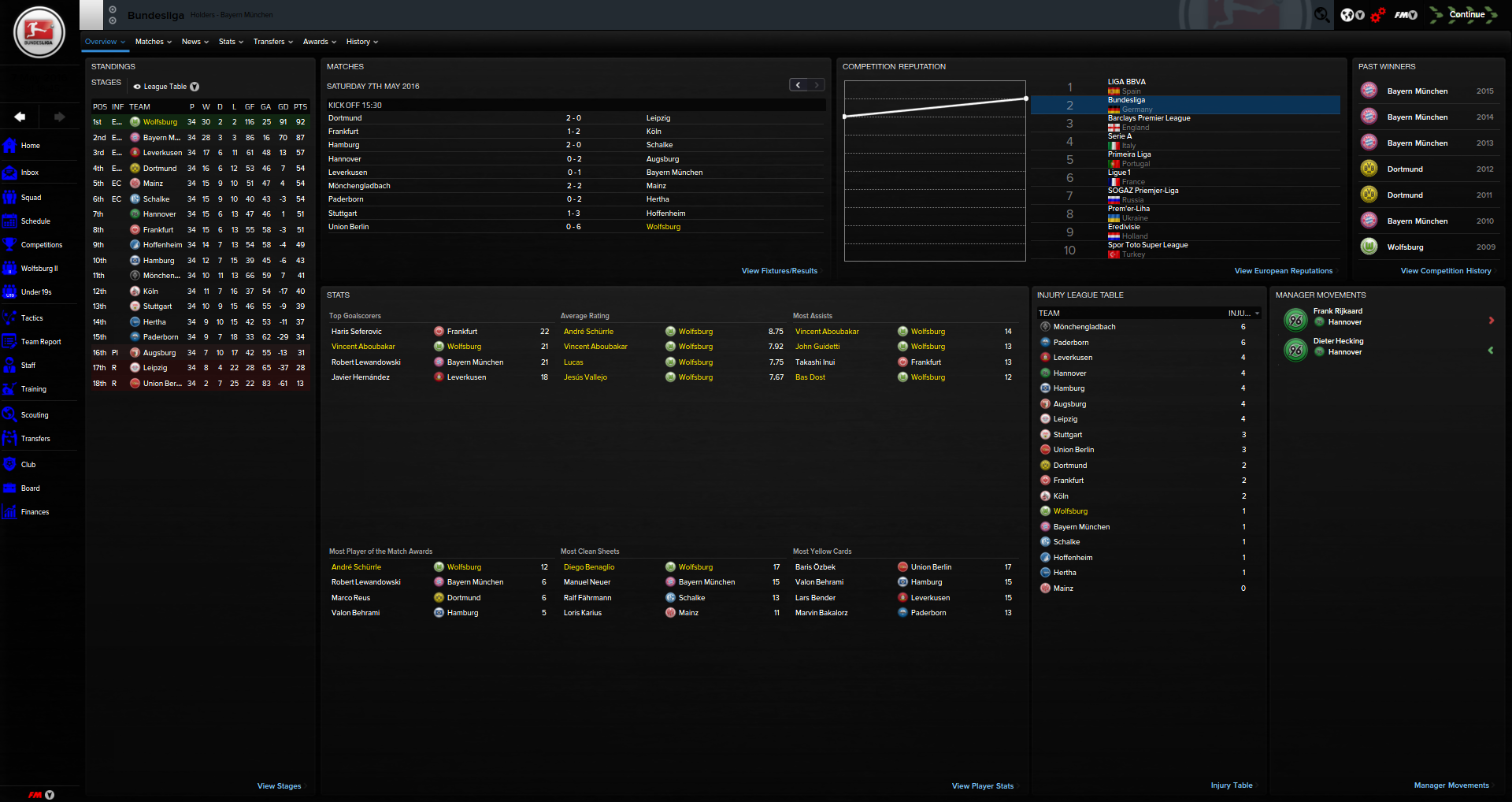This screenshot has height=802, width=1512.
Task: Open the Competitions trophy sidebar icon
Action: click(9, 244)
